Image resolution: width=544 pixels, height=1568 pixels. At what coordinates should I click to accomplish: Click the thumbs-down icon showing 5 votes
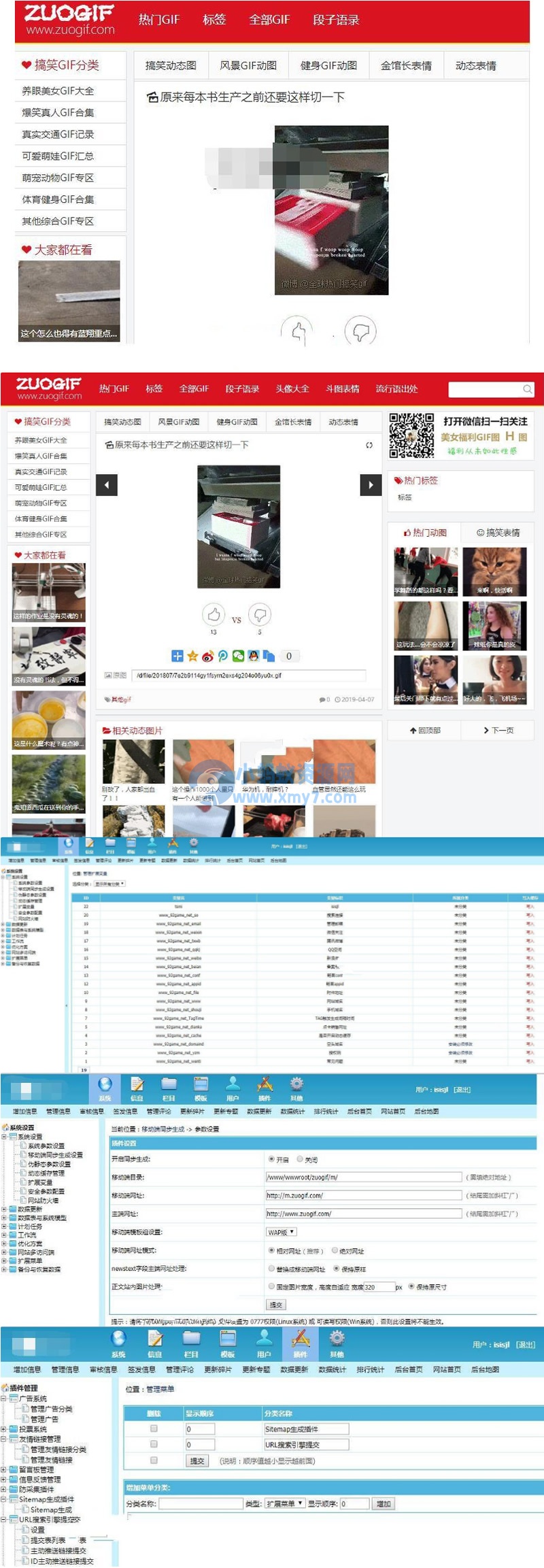click(260, 614)
